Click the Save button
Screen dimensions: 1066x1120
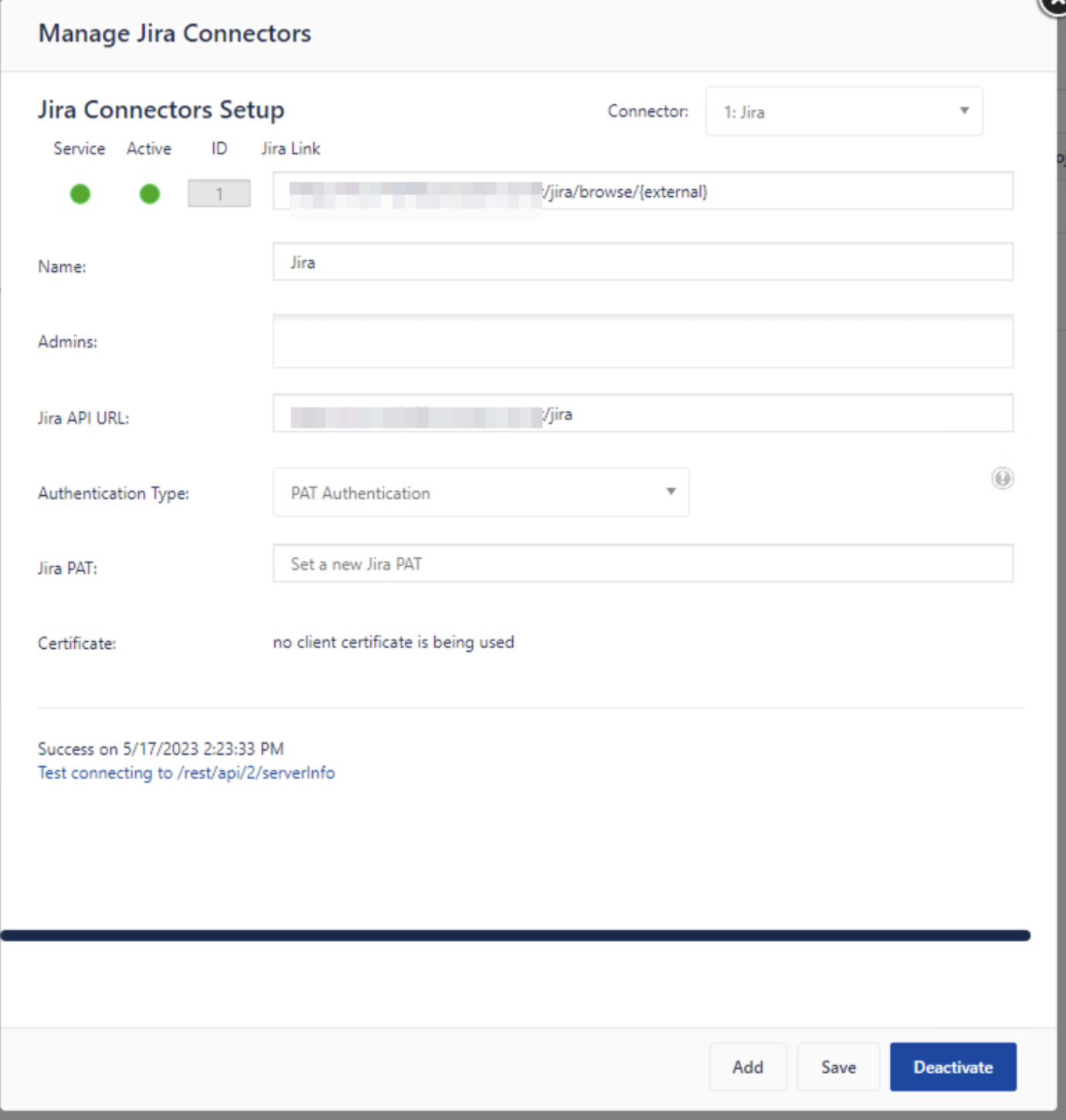[x=838, y=1067]
